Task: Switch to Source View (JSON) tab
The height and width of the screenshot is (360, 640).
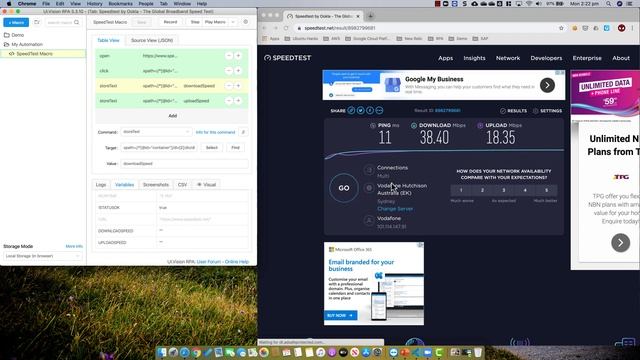Action: click(152, 40)
